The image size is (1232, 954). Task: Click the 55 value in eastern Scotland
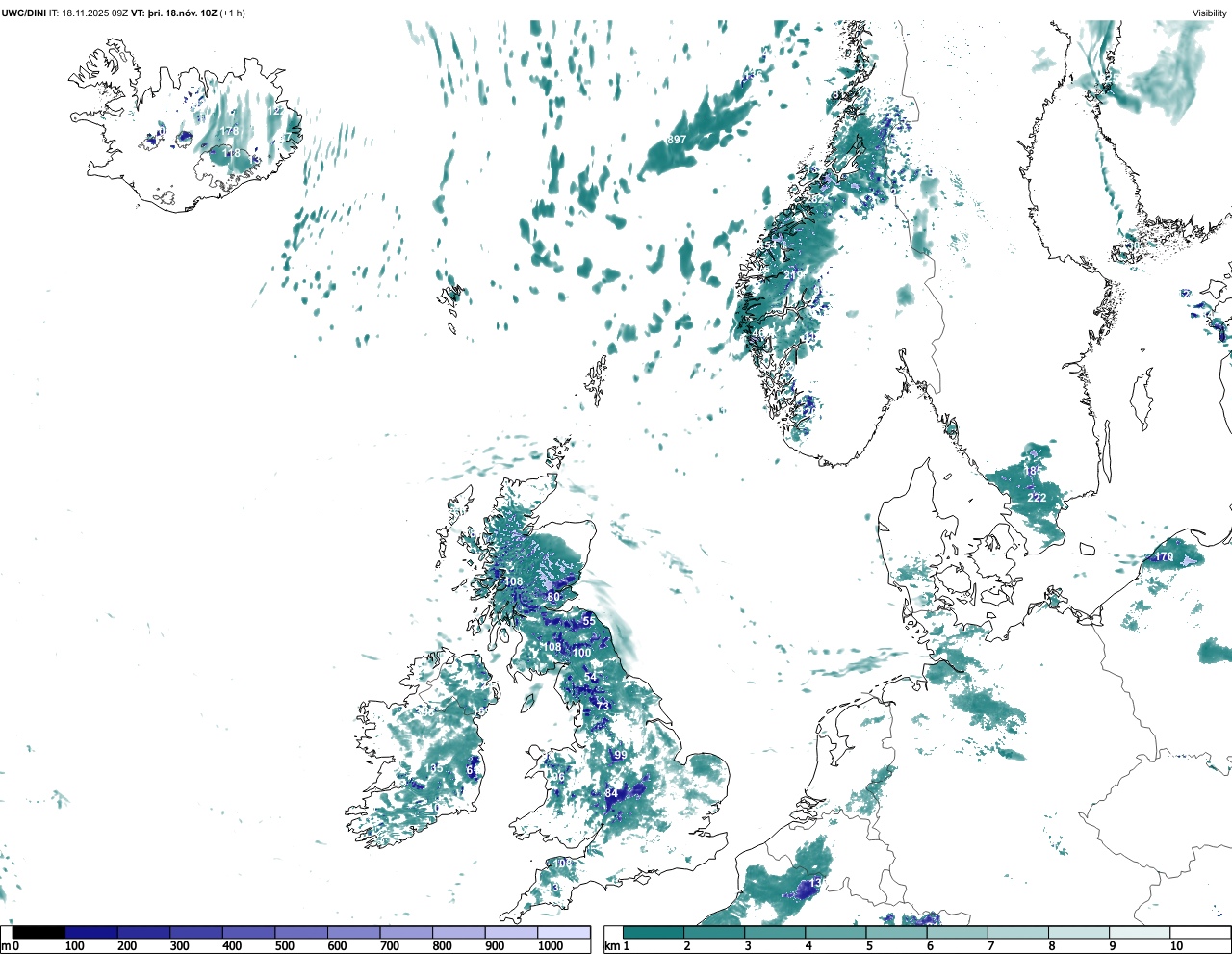pos(589,621)
